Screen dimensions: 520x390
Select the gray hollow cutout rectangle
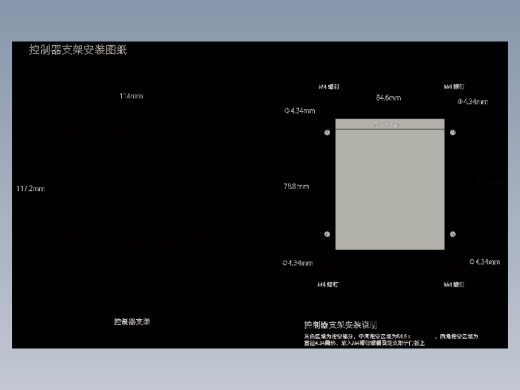point(390,184)
